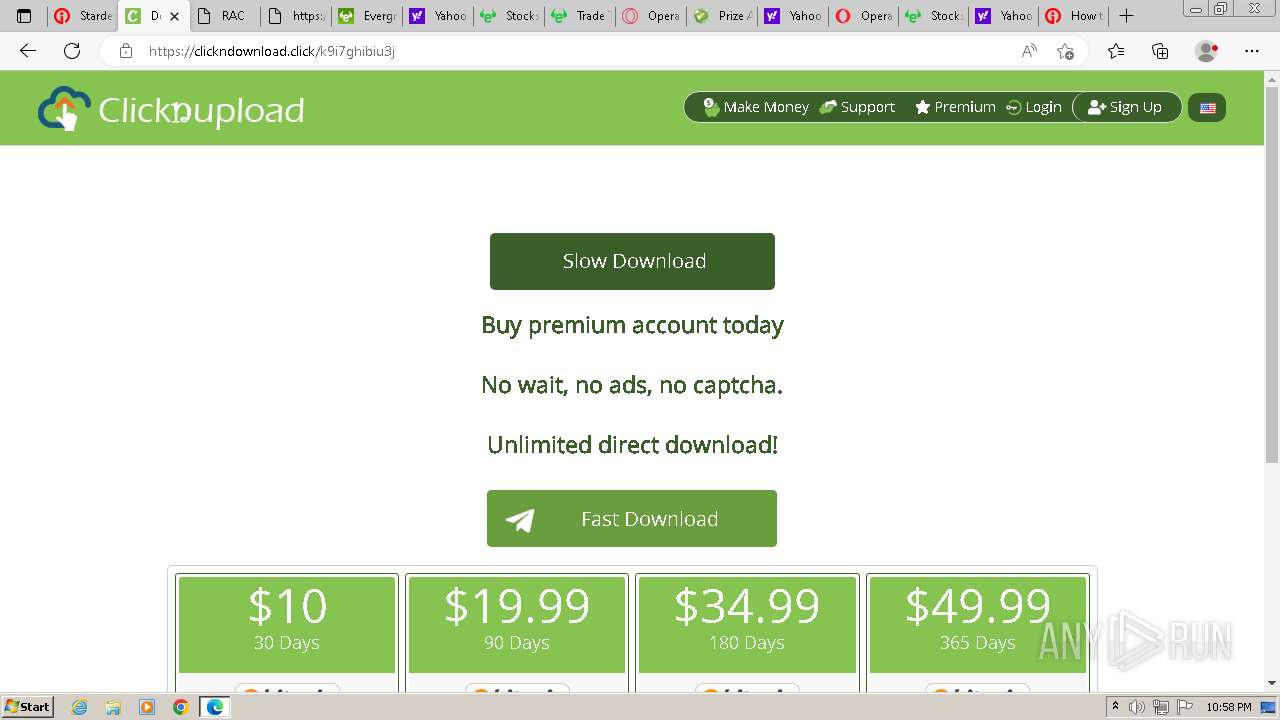Click the Support handshake icon
Viewport: 1280px width, 720px height.
[x=828, y=107]
